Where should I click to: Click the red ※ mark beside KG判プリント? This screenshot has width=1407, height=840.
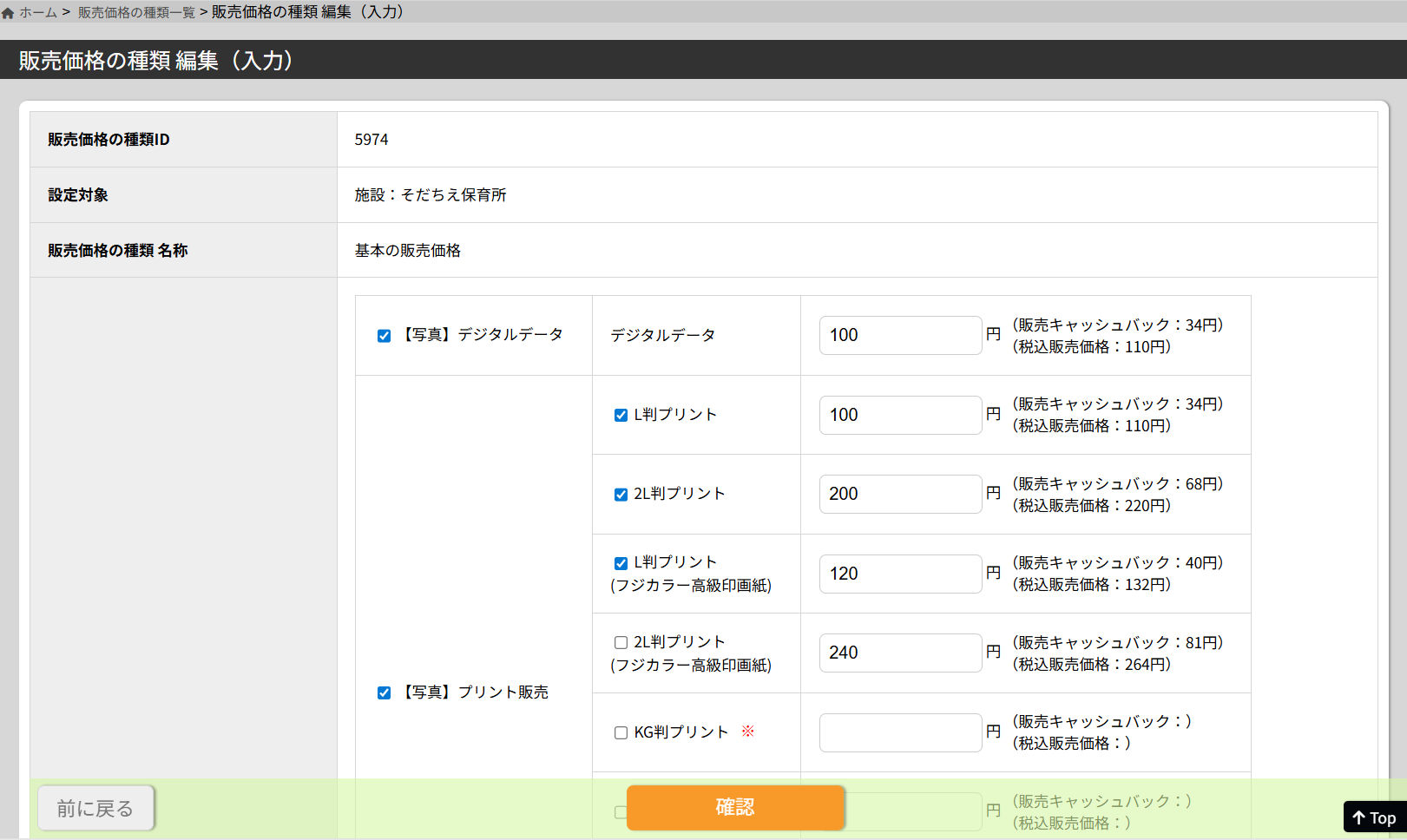pyautogui.click(x=747, y=732)
